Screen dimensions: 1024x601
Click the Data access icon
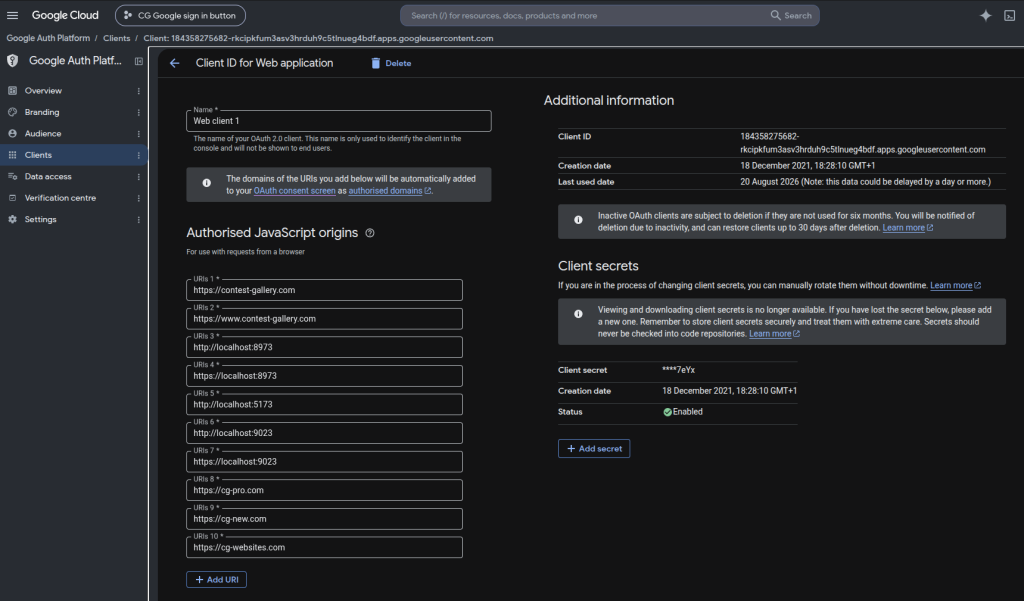pyautogui.click(x=12, y=176)
